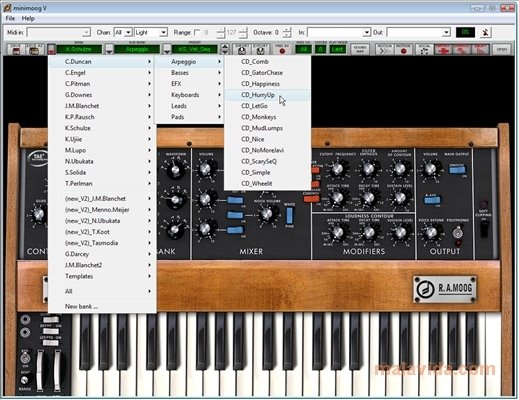Click the motion recorder arrows icon
This screenshot has width=519, height=400.
384,50
